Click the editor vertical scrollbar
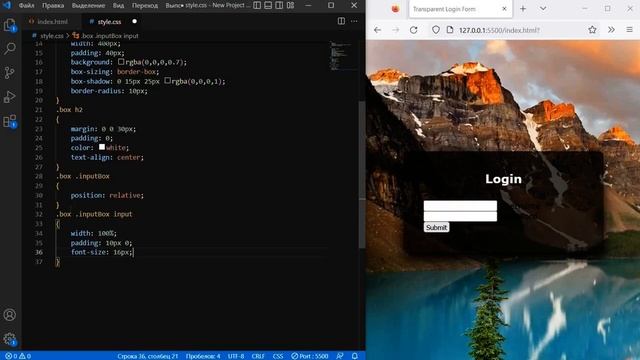Screen dimensions: 640x360 pyautogui.click(x=362, y=174)
